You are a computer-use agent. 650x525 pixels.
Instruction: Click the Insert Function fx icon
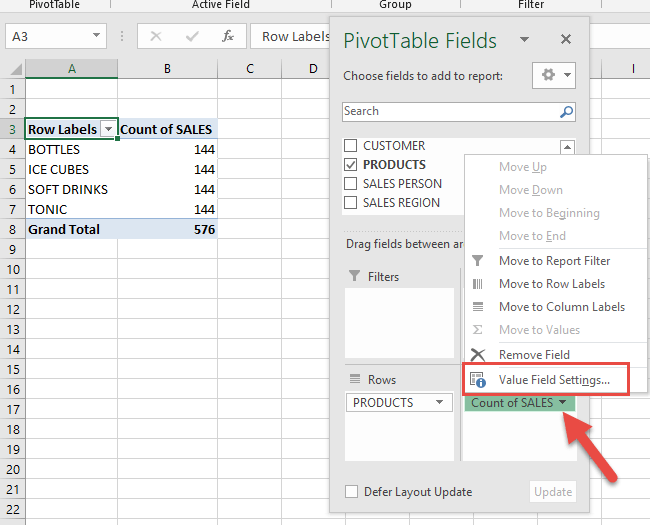(x=228, y=36)
